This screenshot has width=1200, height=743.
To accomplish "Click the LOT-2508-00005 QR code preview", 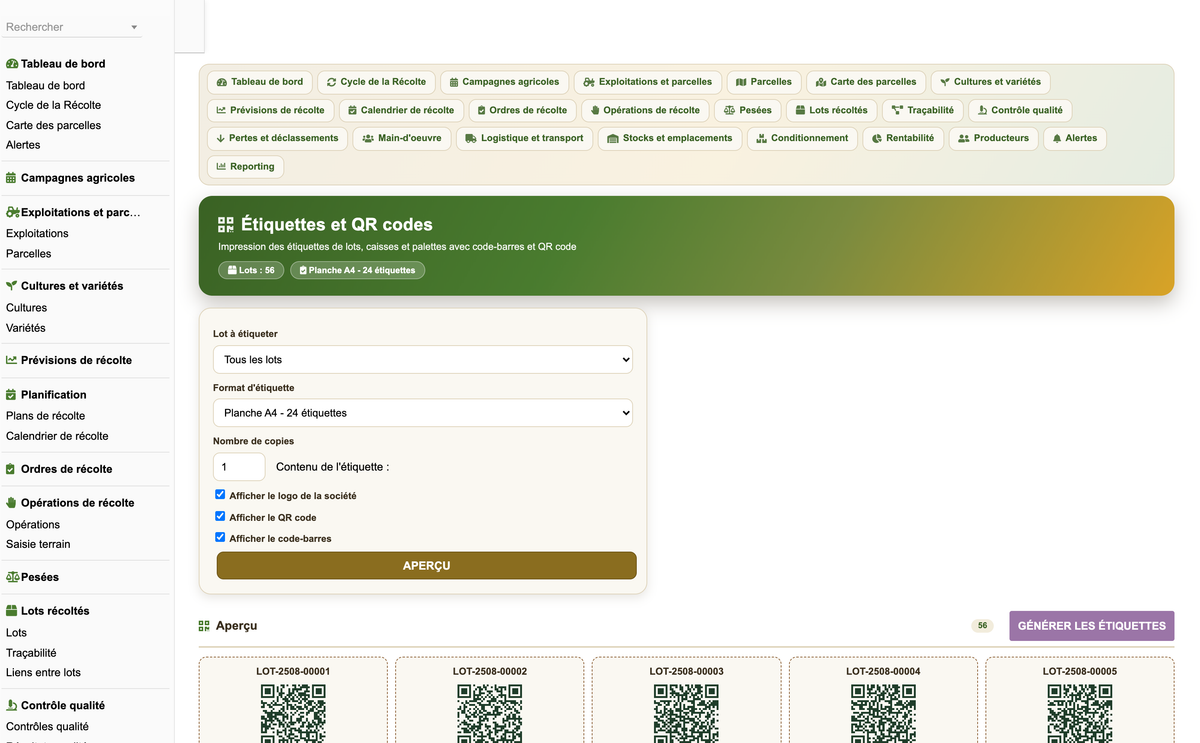I will click(1080, 713).
